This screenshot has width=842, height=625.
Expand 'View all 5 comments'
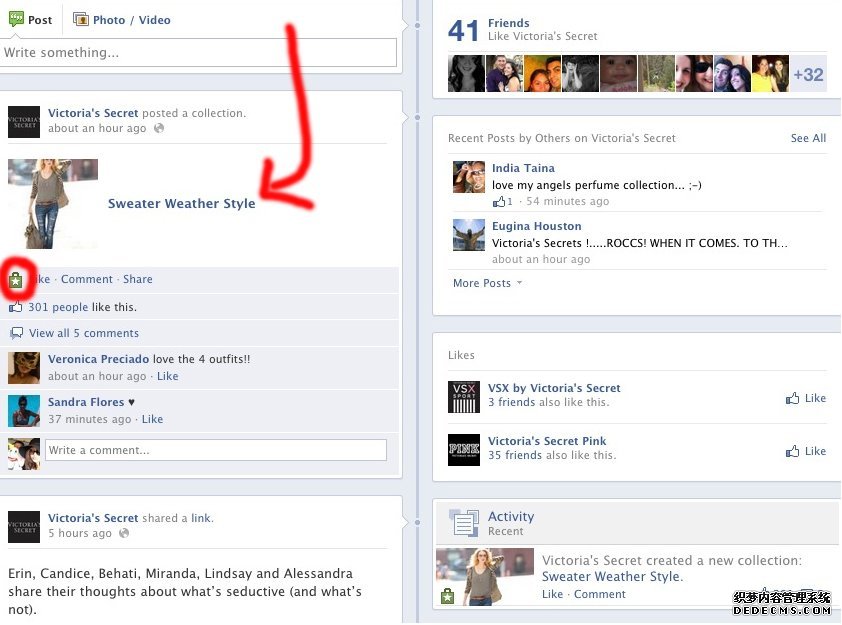tap(84, 333)
